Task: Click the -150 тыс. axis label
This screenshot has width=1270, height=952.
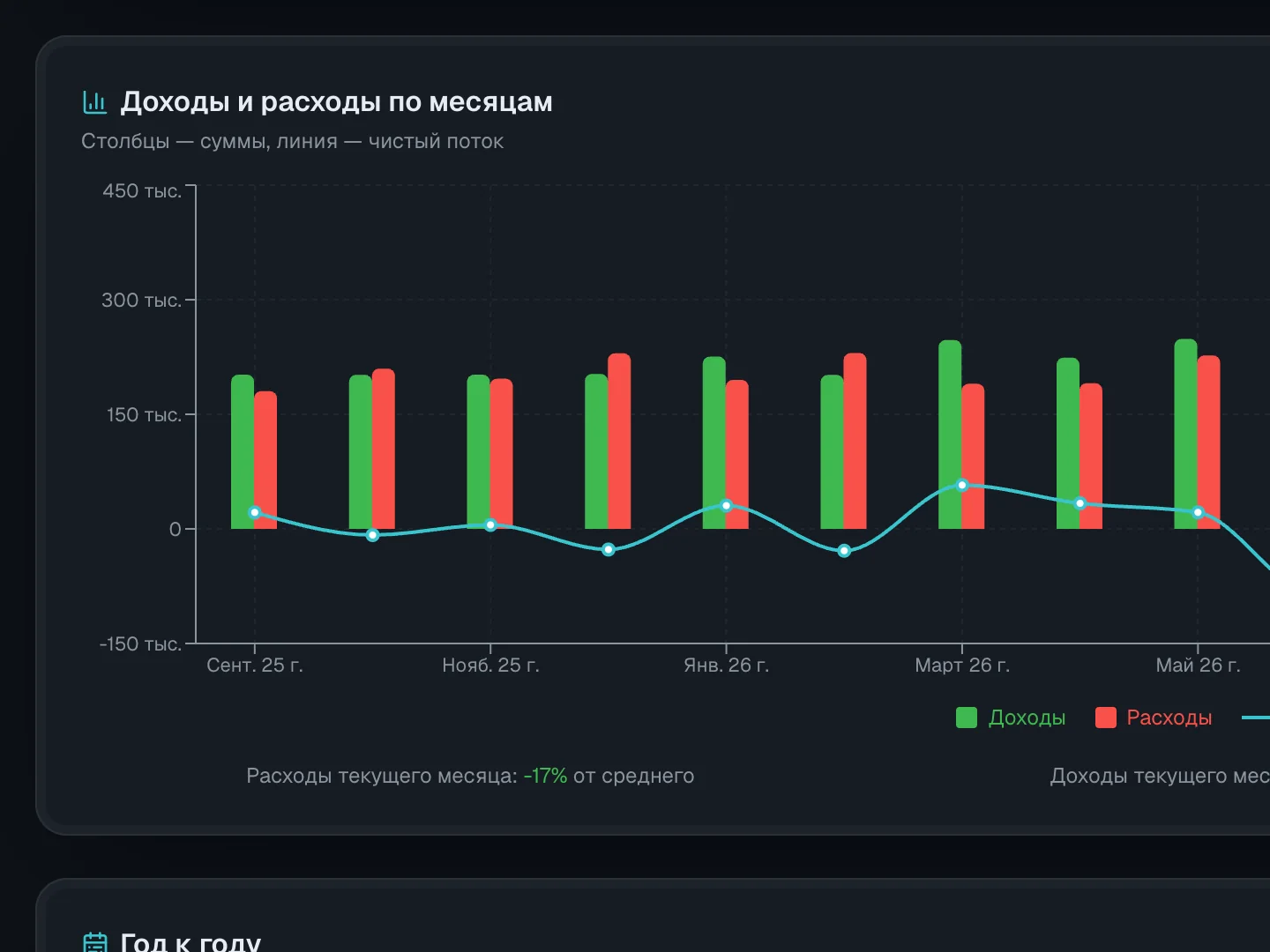Action: (x=140, y=643)
